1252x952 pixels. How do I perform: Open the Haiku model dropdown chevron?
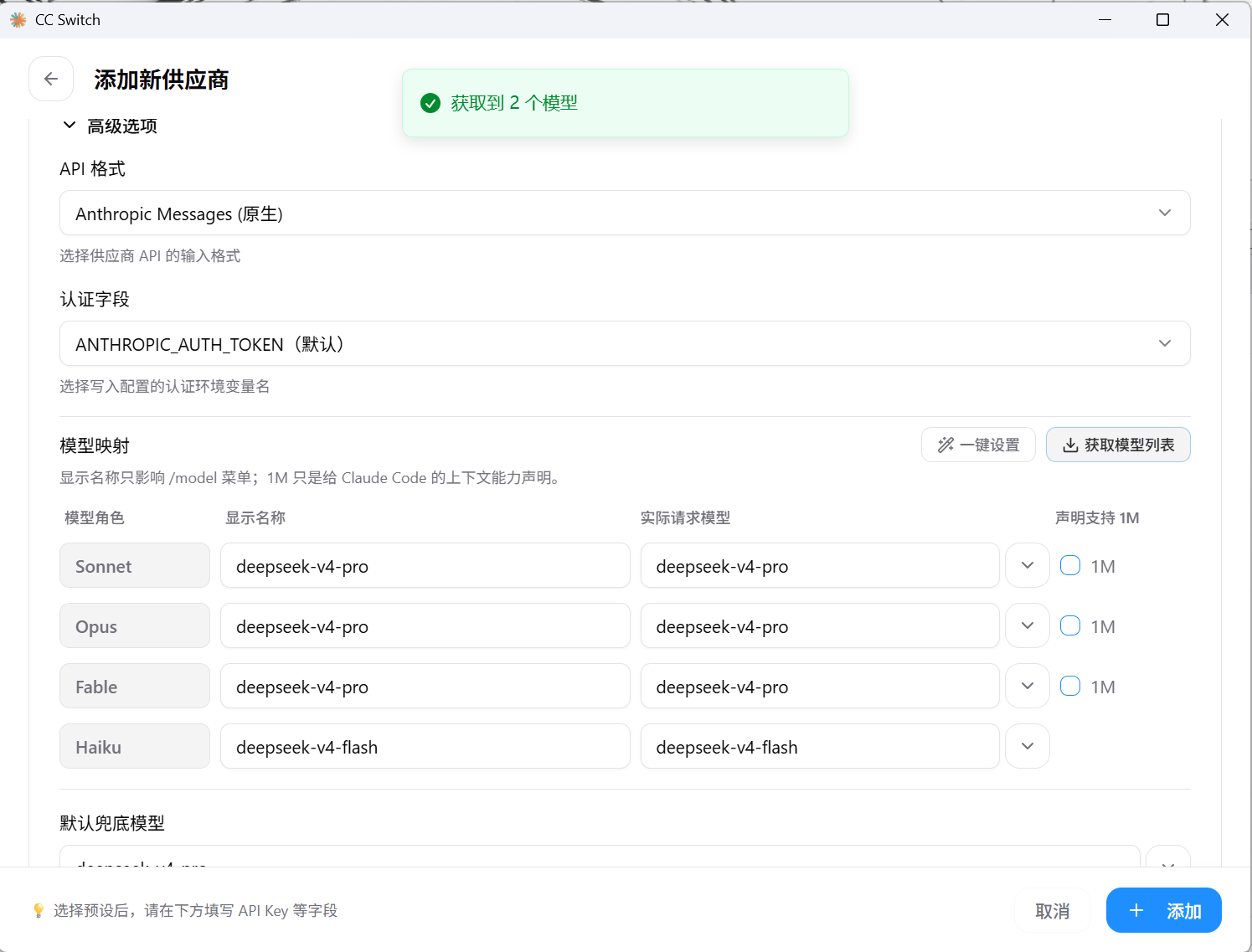pos(1028,747)
